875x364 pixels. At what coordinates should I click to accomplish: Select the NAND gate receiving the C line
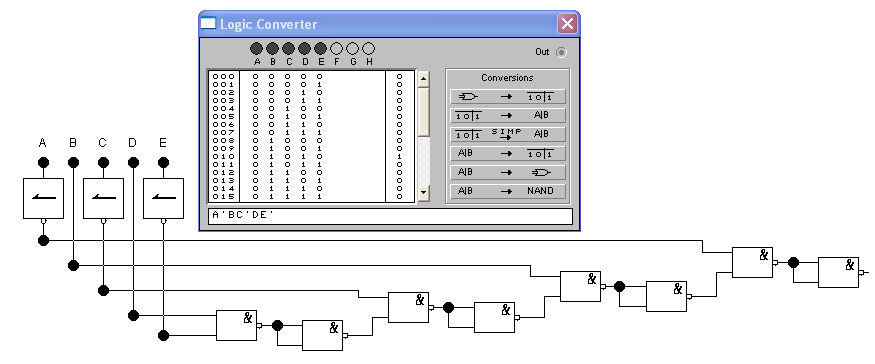tap(408, 307)
